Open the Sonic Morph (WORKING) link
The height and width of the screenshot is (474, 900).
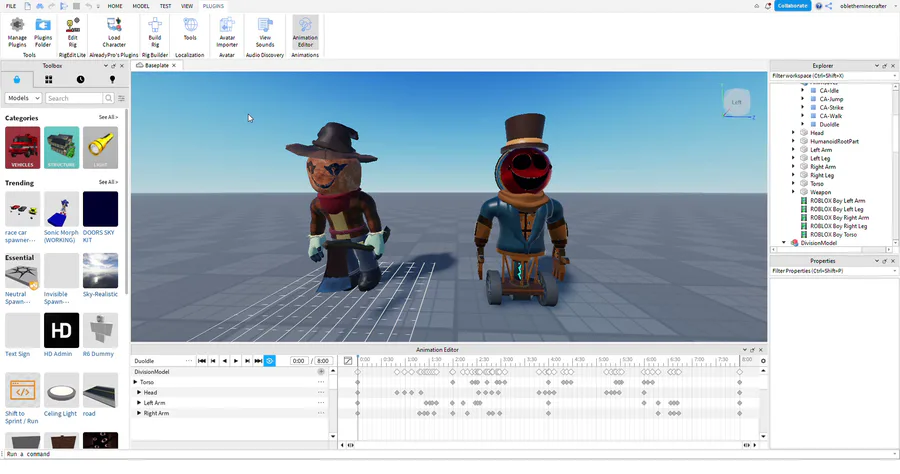61,236
